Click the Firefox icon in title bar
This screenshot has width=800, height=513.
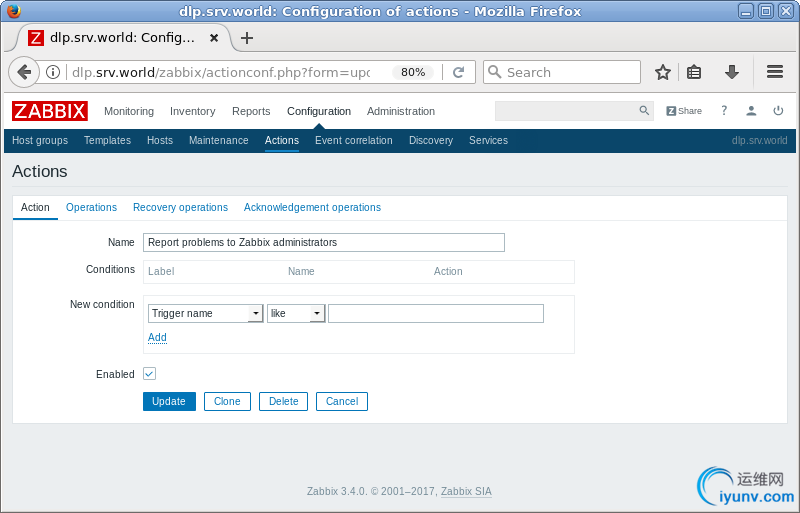pyautogui.click(x=13, y=11)
